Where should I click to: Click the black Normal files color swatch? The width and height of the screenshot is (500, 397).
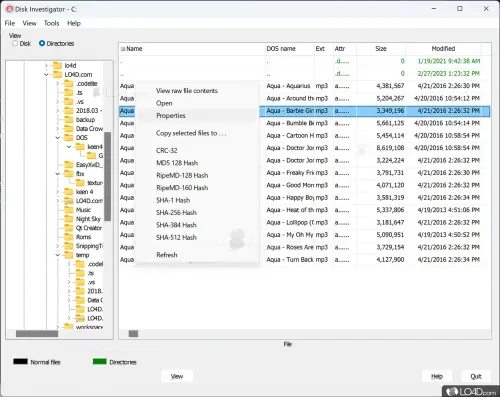point(20,362)
